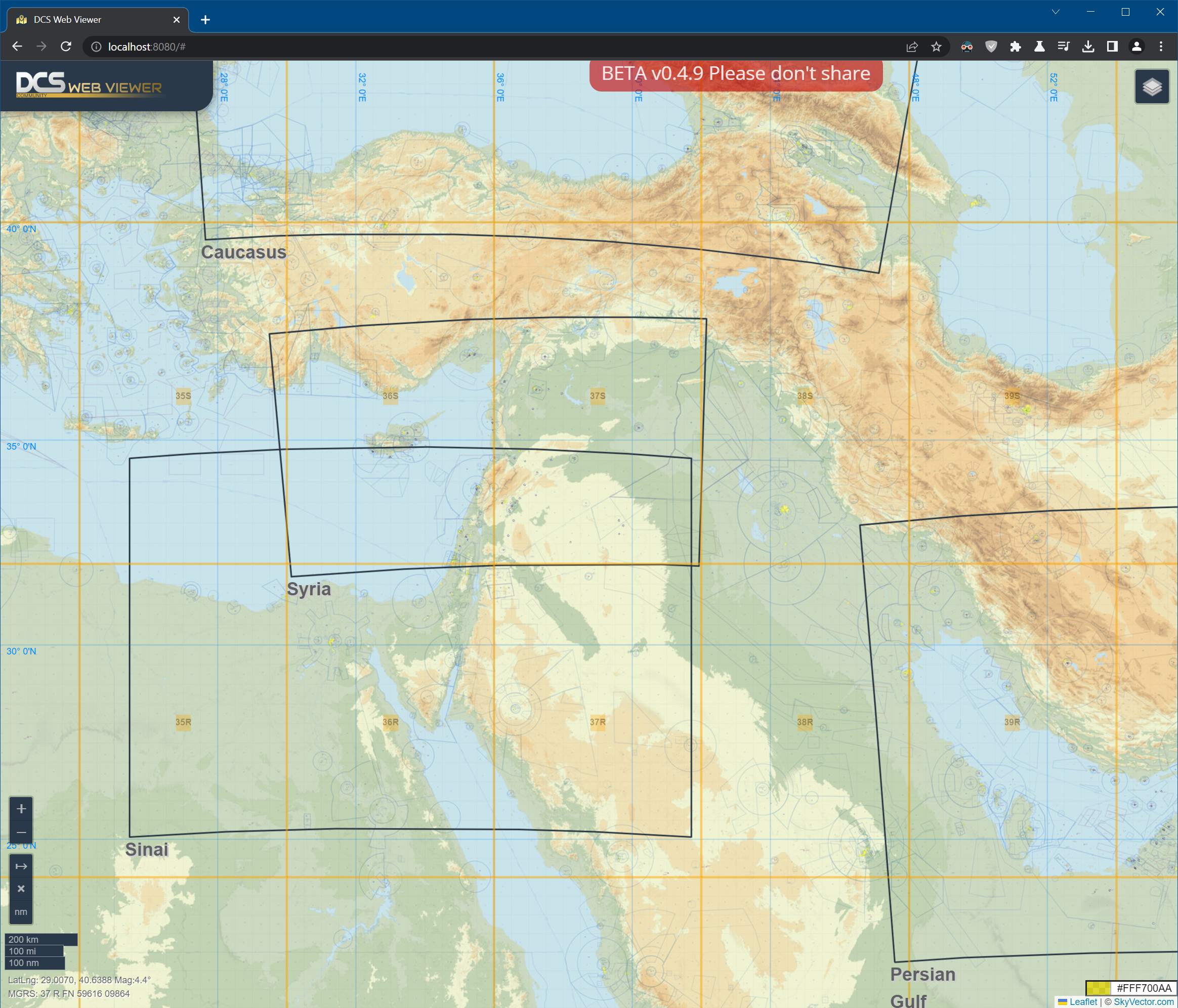Image resolution: width=1178 pixels, height=1008 pixels.
Task: Click the 36S MGRS grid label
Action: coord(390,396)
